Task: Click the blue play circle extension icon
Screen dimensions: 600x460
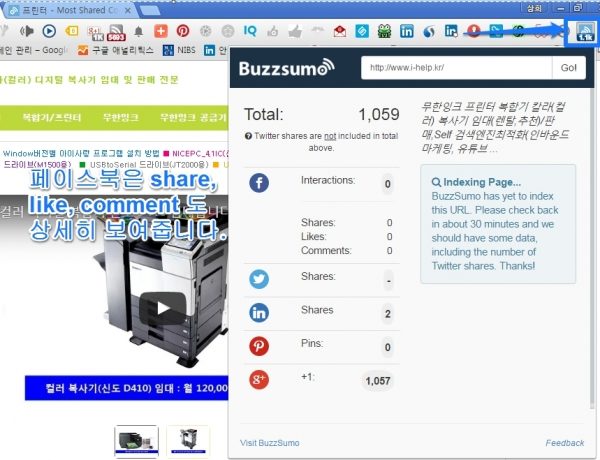Action: tap(49, 31)
